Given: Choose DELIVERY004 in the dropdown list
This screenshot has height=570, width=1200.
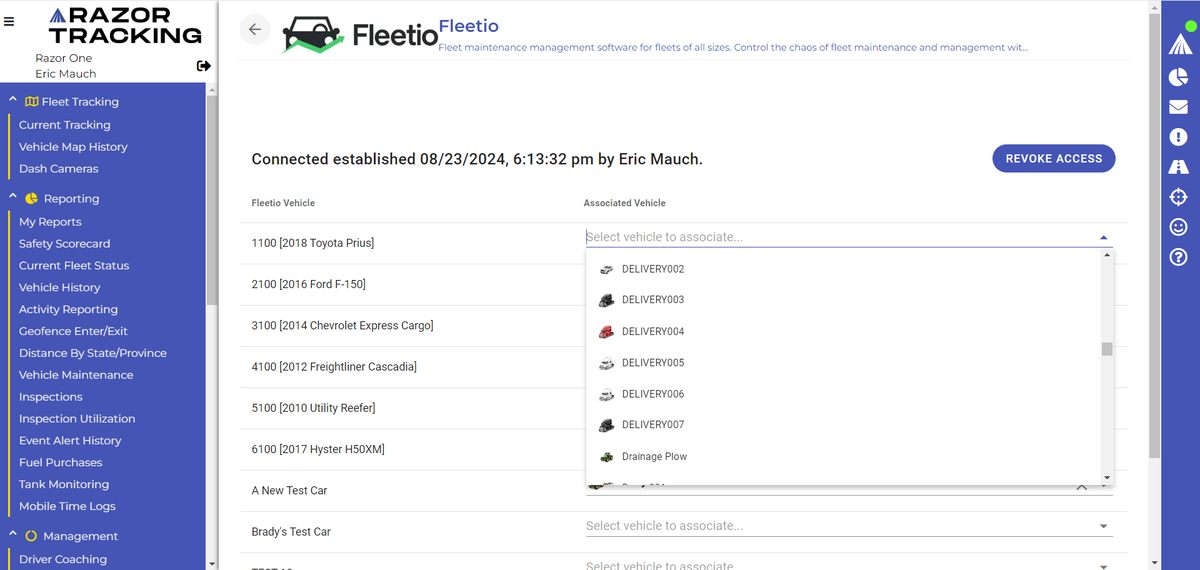Looking at the screenshot, I should coord(844,331).
